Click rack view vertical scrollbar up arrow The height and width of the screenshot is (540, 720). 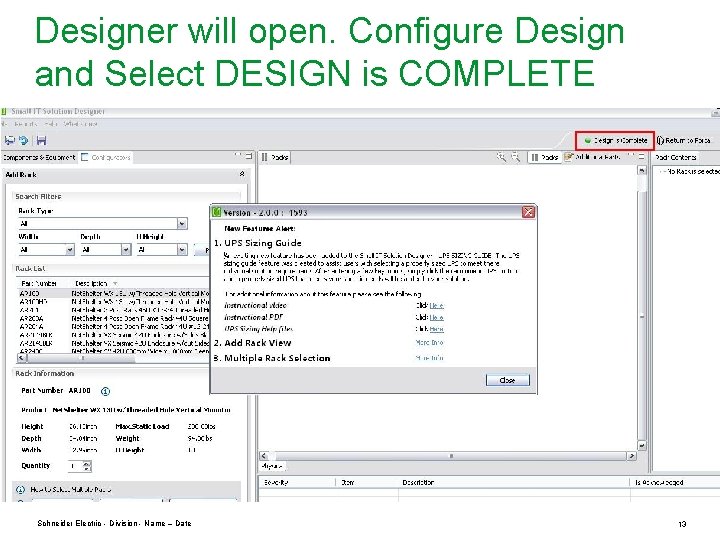[x=641, y=171]
